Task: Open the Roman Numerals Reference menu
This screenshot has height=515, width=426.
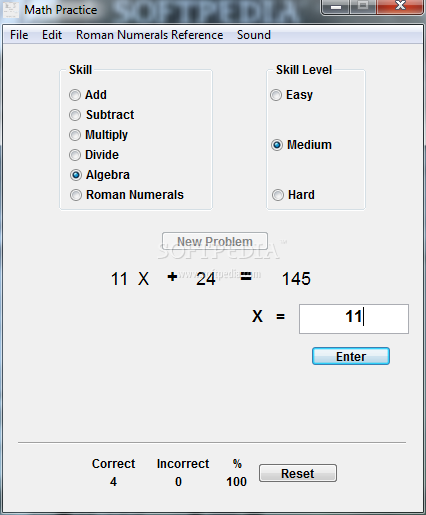Action: 150,35
